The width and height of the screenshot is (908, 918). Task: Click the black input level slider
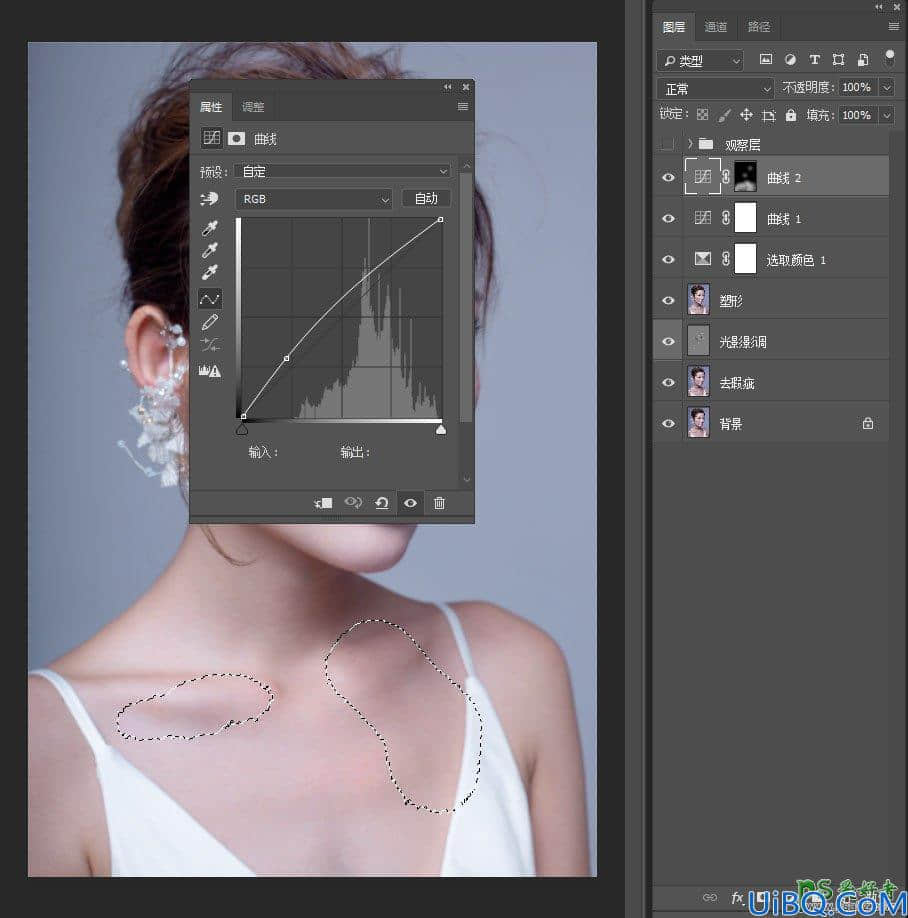242,430
